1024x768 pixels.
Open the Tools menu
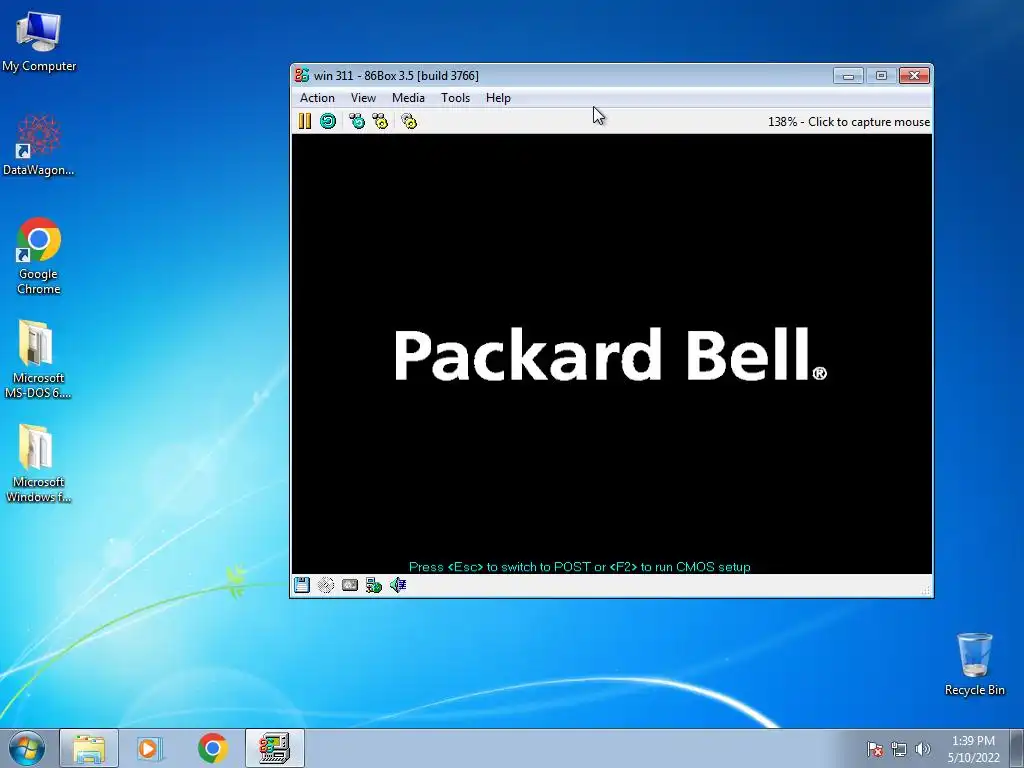click(455, 98)
